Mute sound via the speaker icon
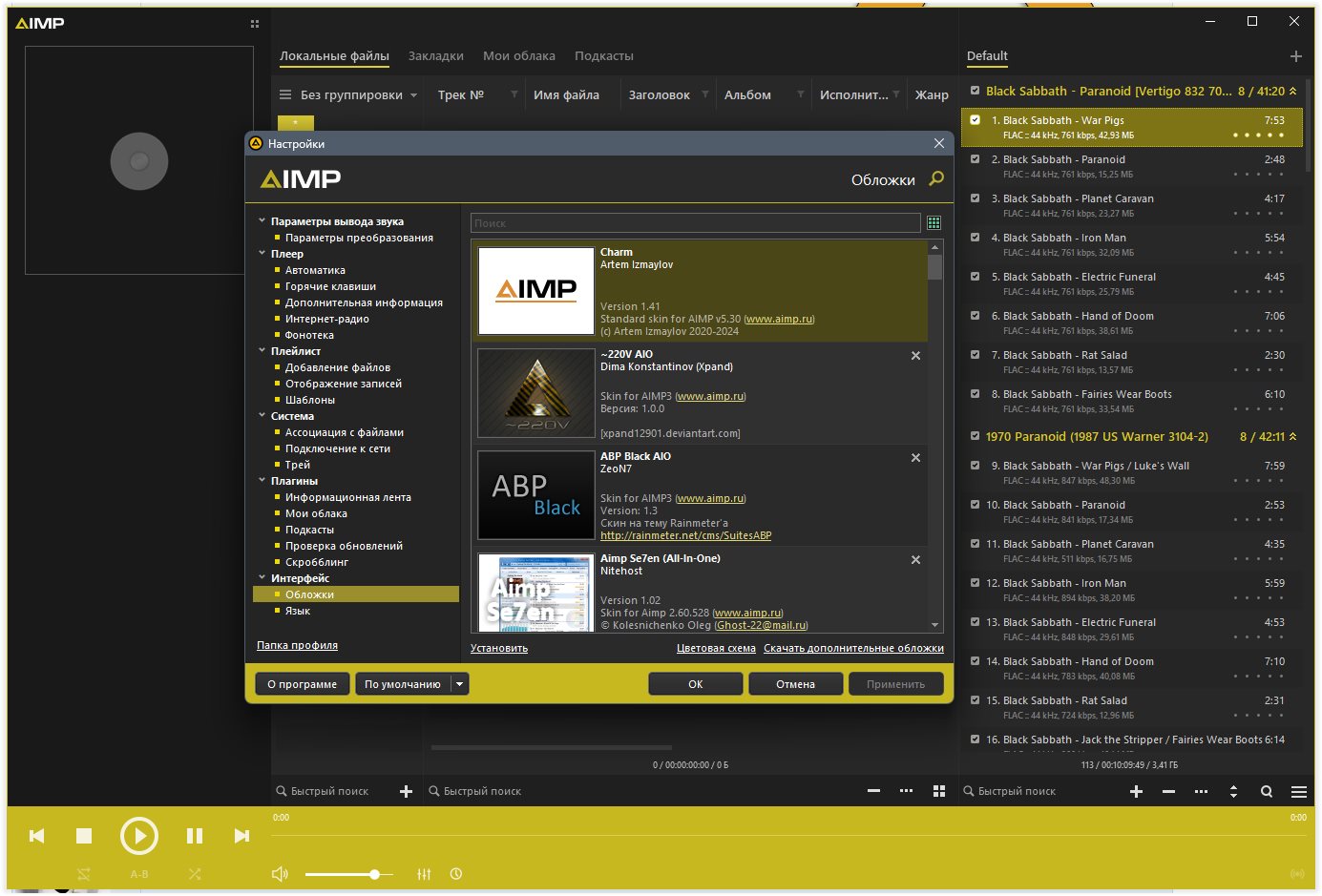This screenshot has width=1322, height=896. pyautogui.click(x=280, y=874)
